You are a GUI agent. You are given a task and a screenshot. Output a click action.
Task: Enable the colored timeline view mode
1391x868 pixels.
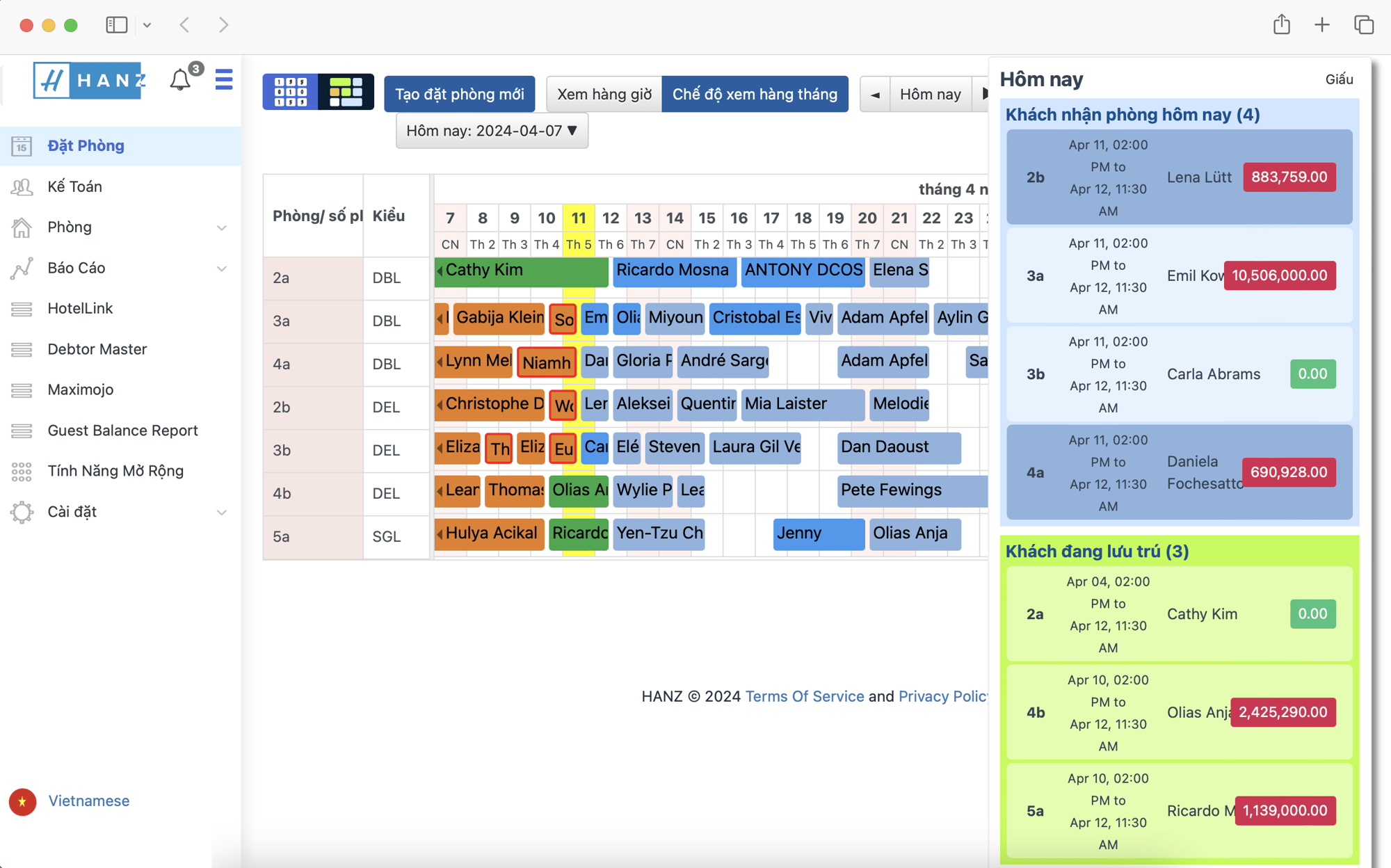click(346, 91)
